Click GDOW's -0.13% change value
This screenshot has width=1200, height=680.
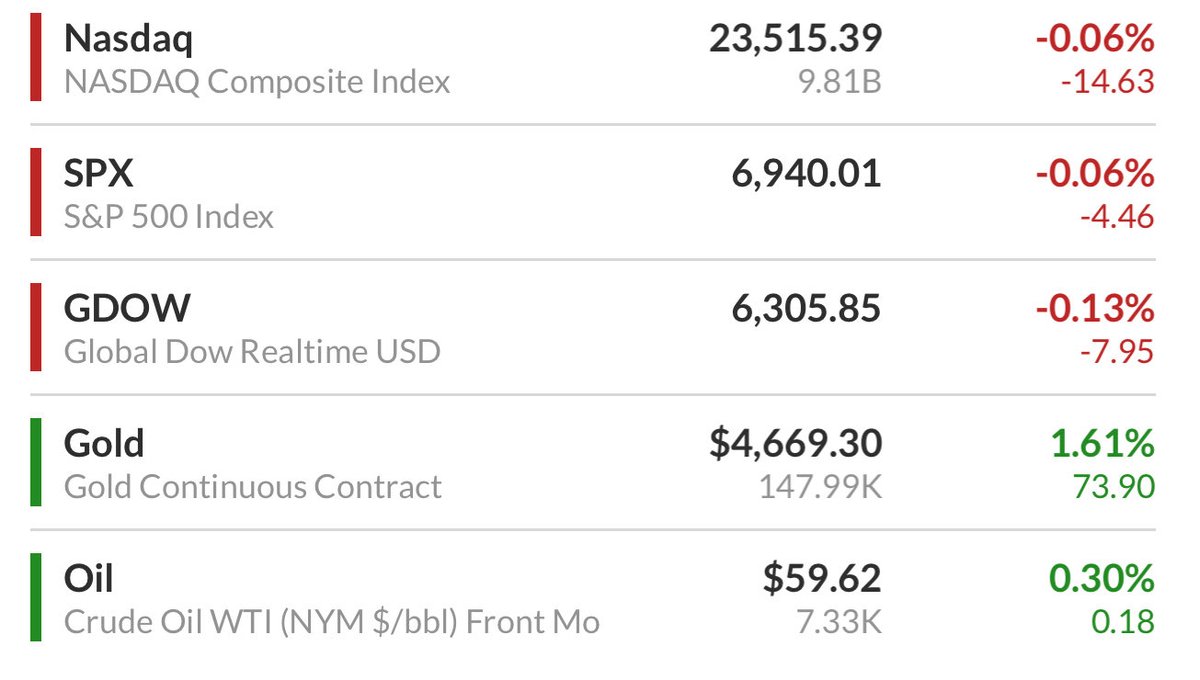click(1095, 309)
